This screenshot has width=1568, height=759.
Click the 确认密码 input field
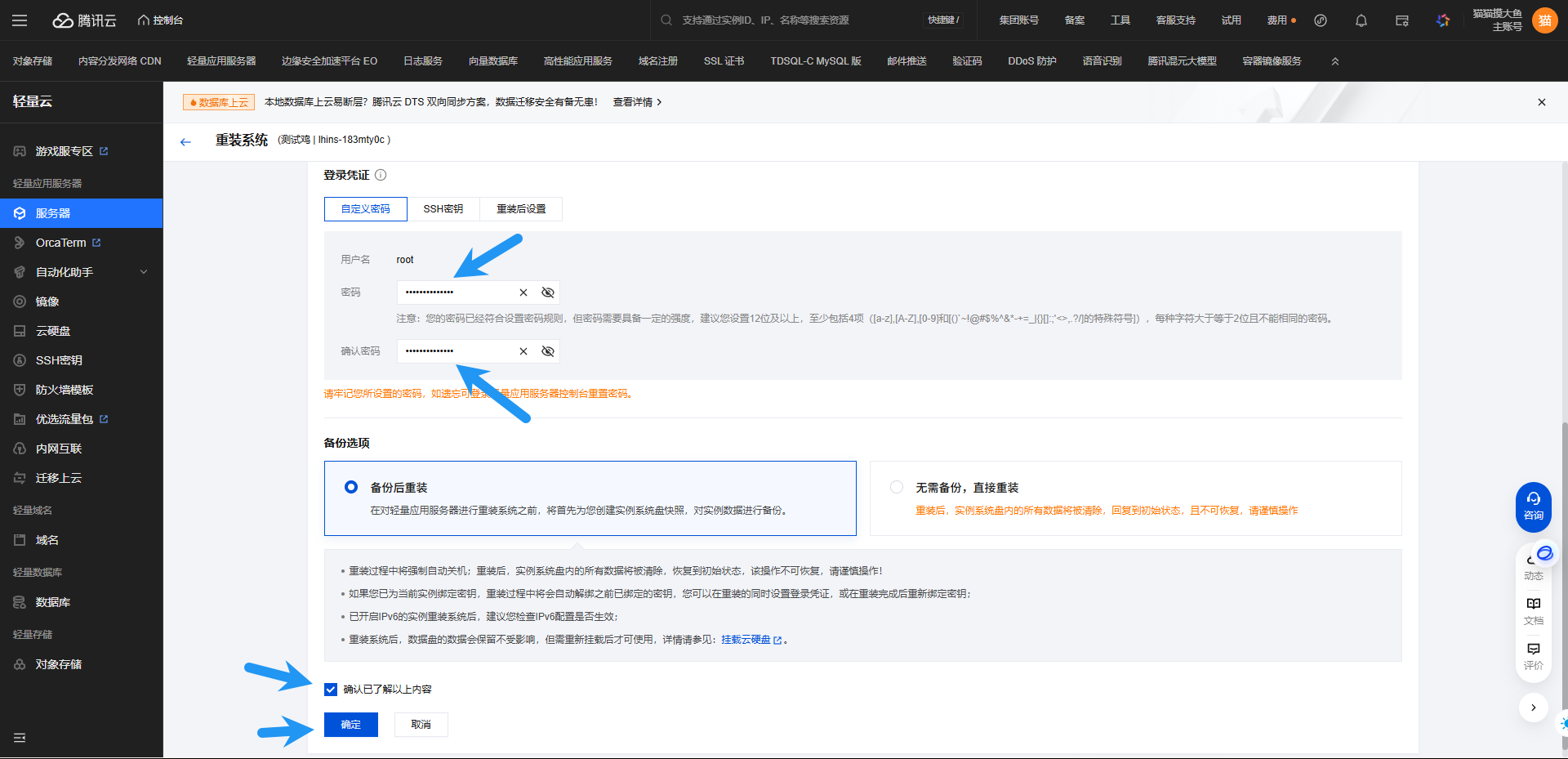457,351
